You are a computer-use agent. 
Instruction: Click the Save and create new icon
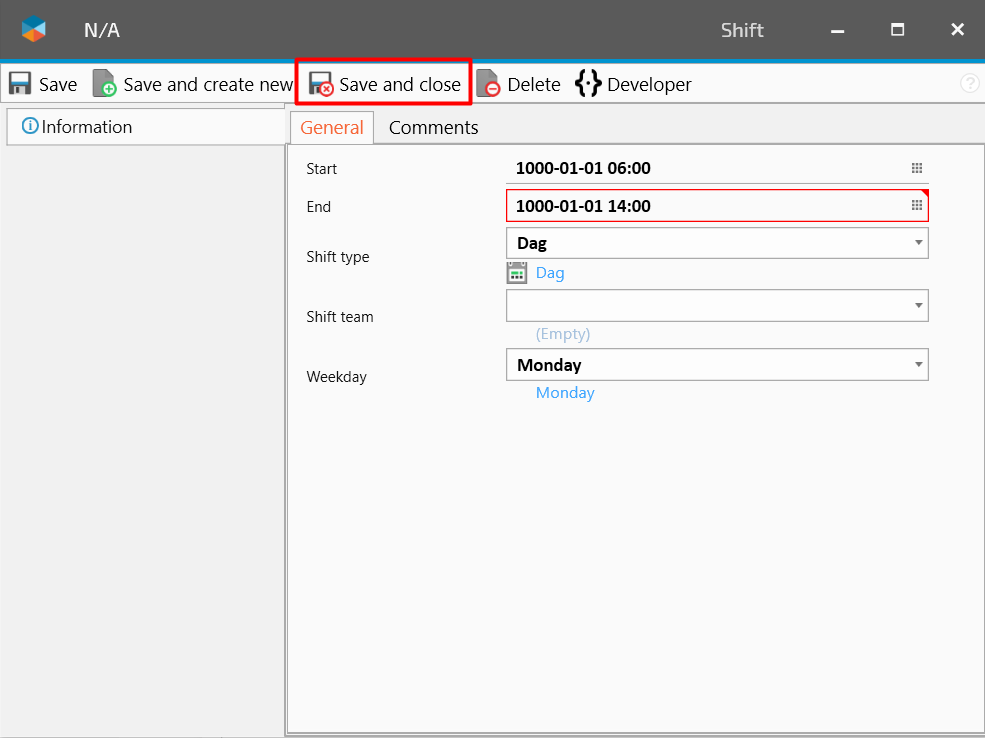tap(105, 84)
